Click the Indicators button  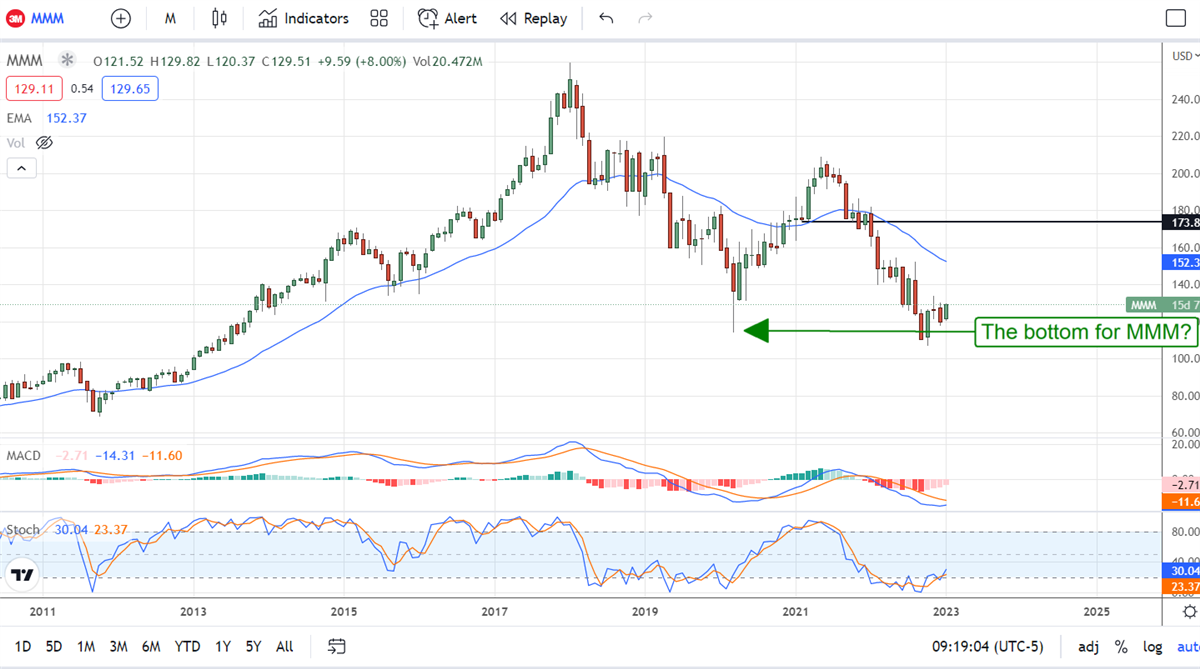(x=303, y=18)
